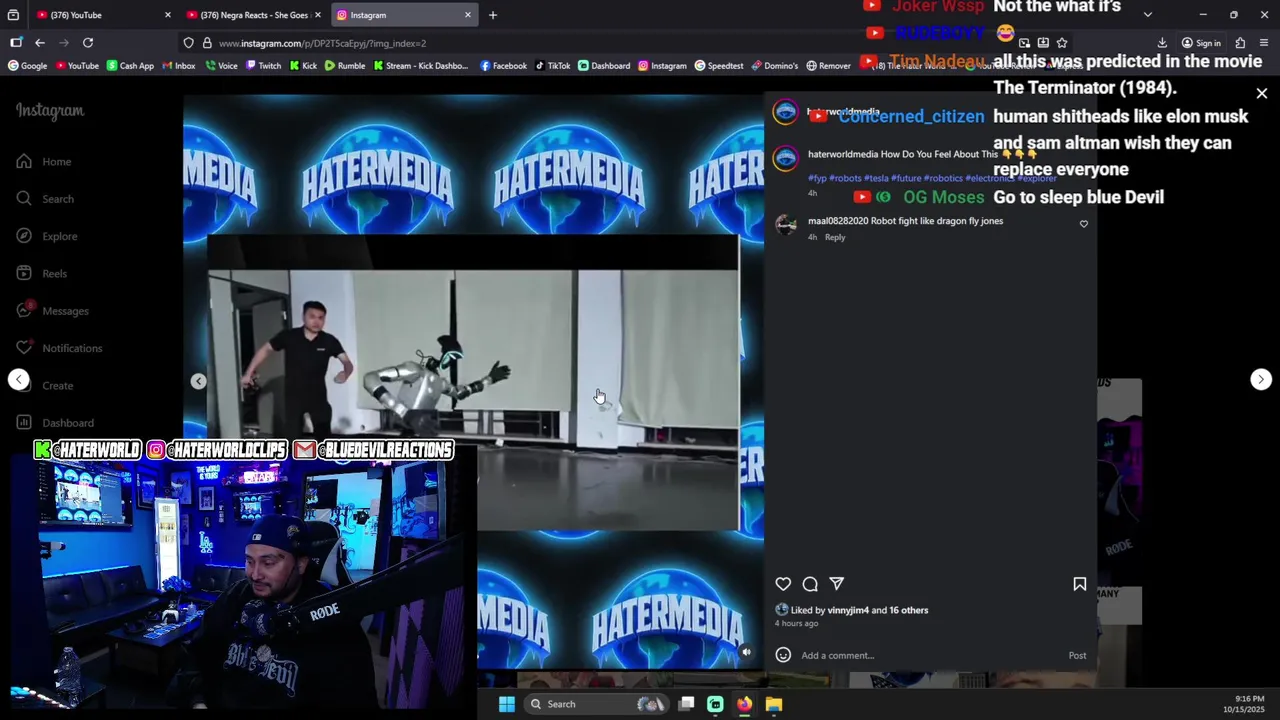Viewport: 1280px width, 720px height.
Task: Share the post with paper plane icon
Action: [837, 584]
